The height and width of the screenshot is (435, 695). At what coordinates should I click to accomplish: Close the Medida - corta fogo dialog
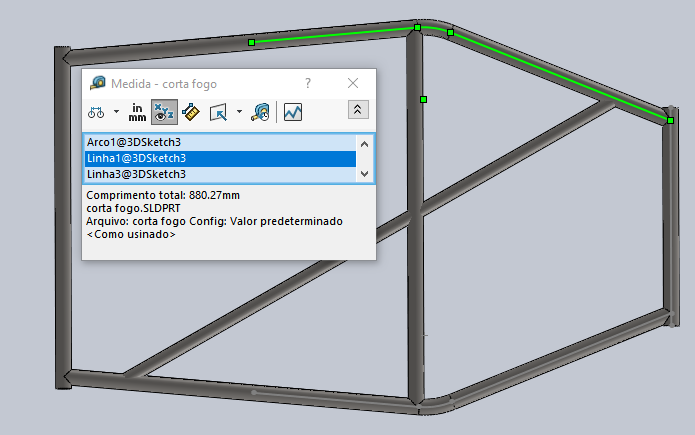pos(352,84)
